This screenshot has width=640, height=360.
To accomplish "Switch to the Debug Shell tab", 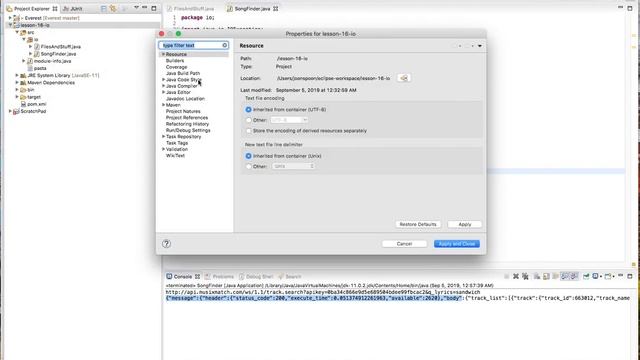I will pyautogui.click(x=256, y=276).
